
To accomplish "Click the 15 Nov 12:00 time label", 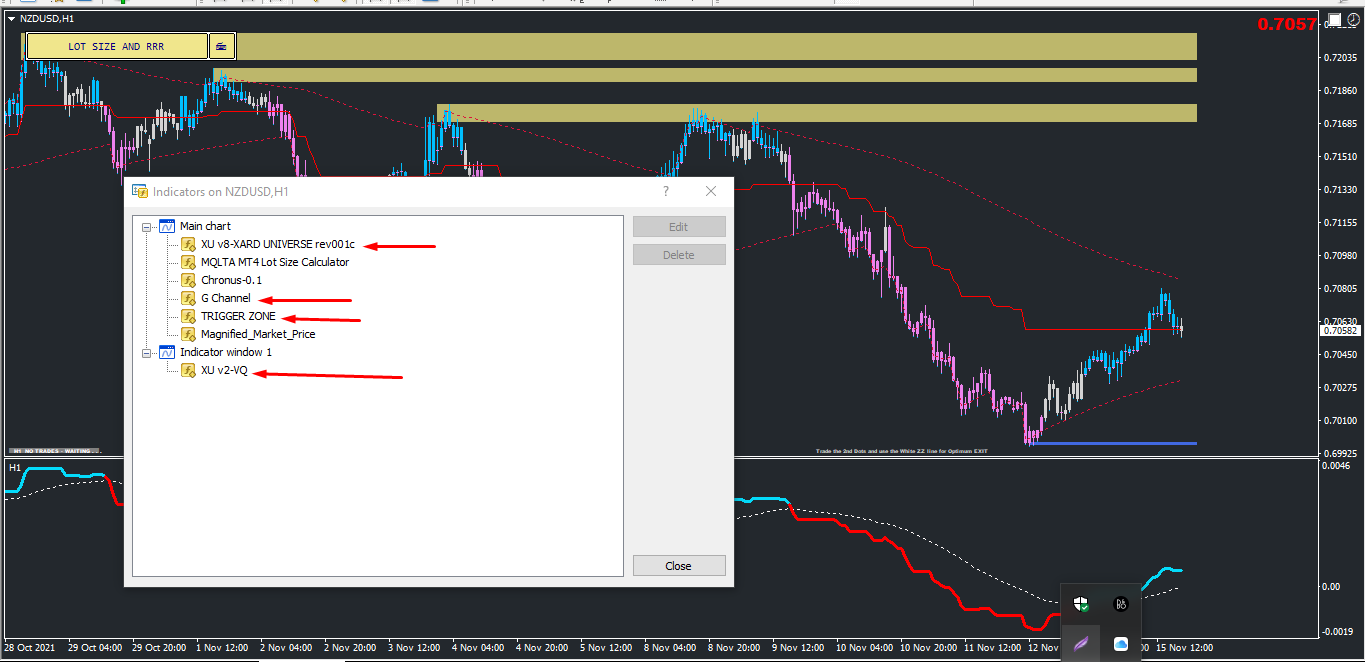I will 1183,648.
